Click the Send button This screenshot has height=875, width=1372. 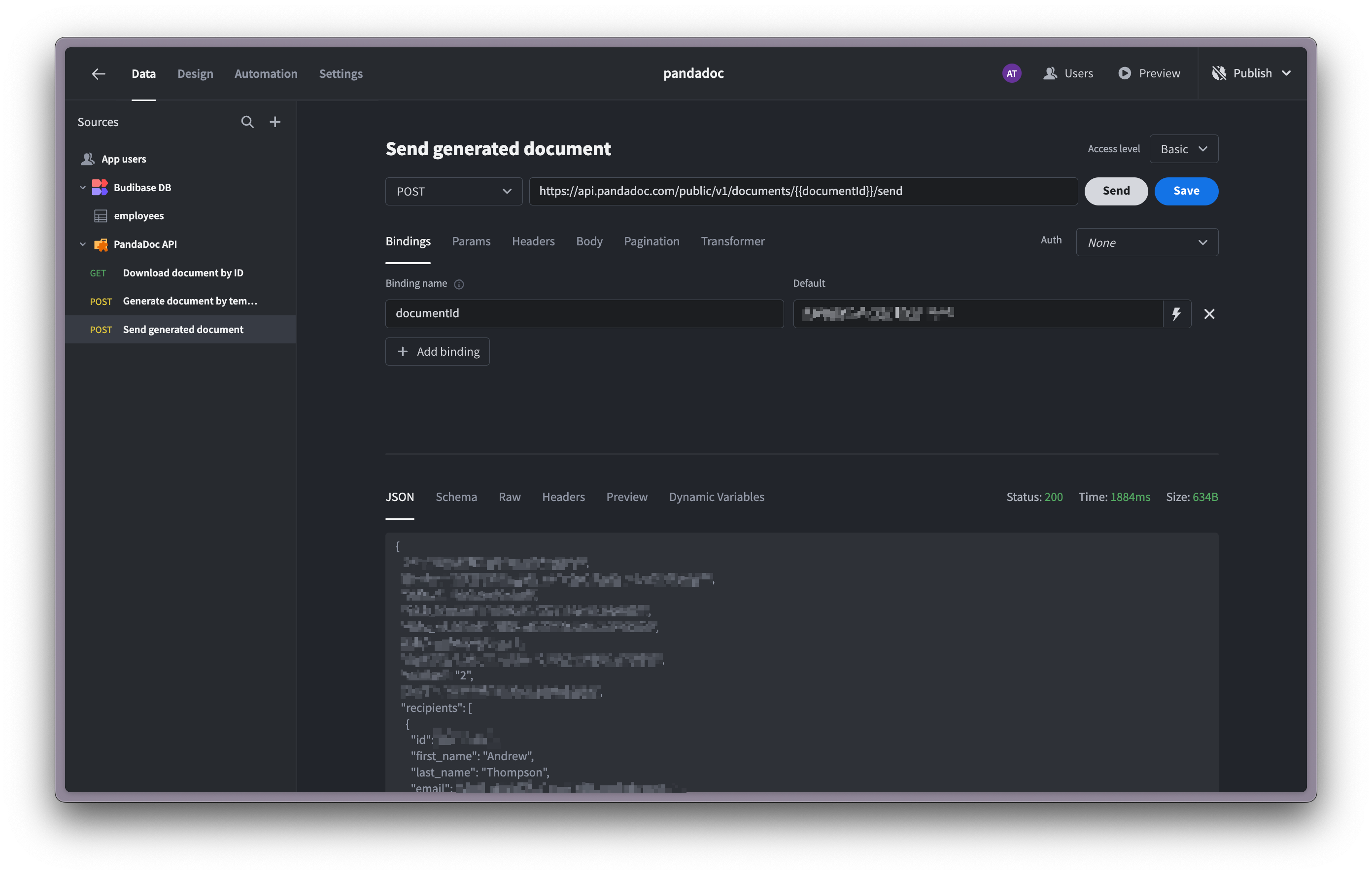(x=1116, y=191)
